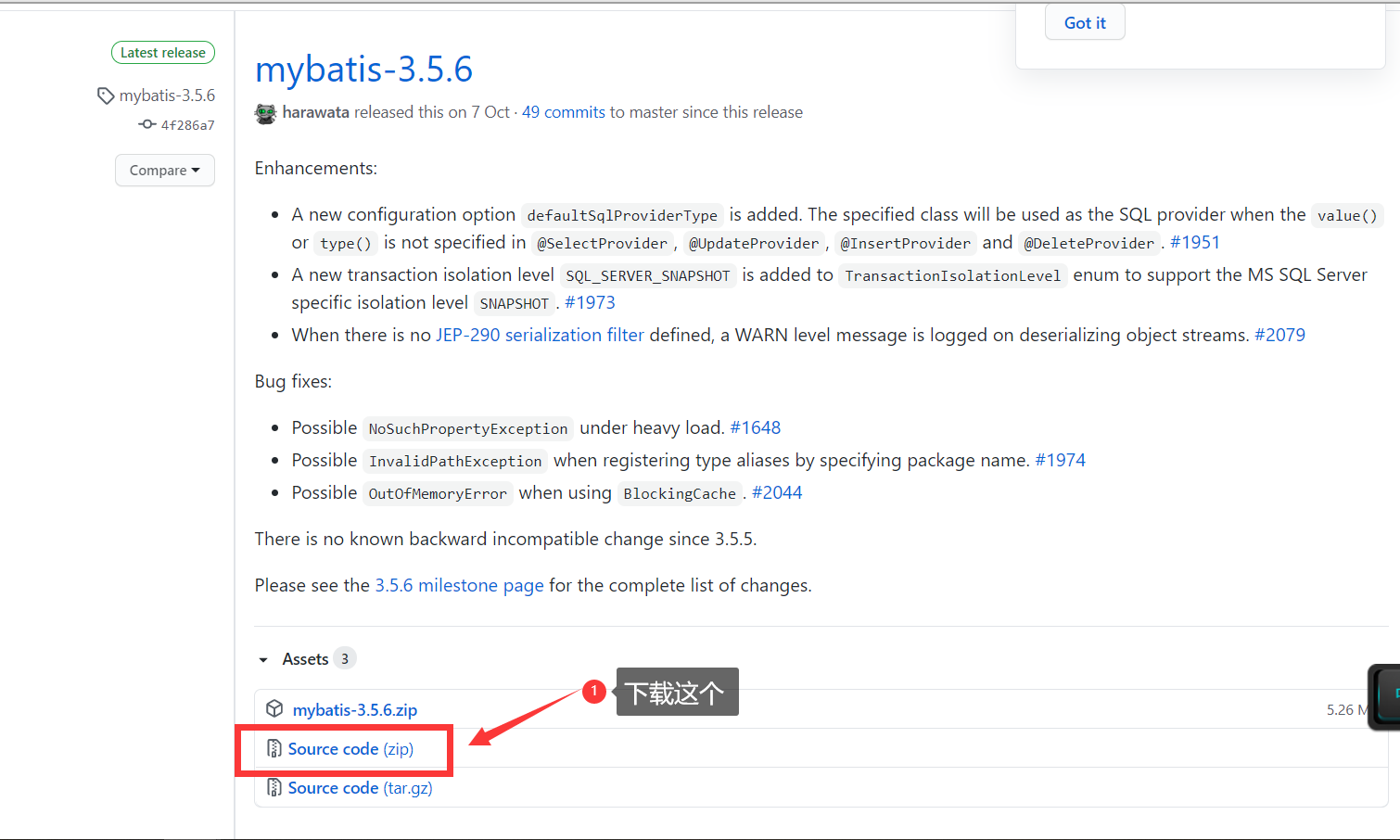Click the Assets heading label

click(x=305, y=659)
